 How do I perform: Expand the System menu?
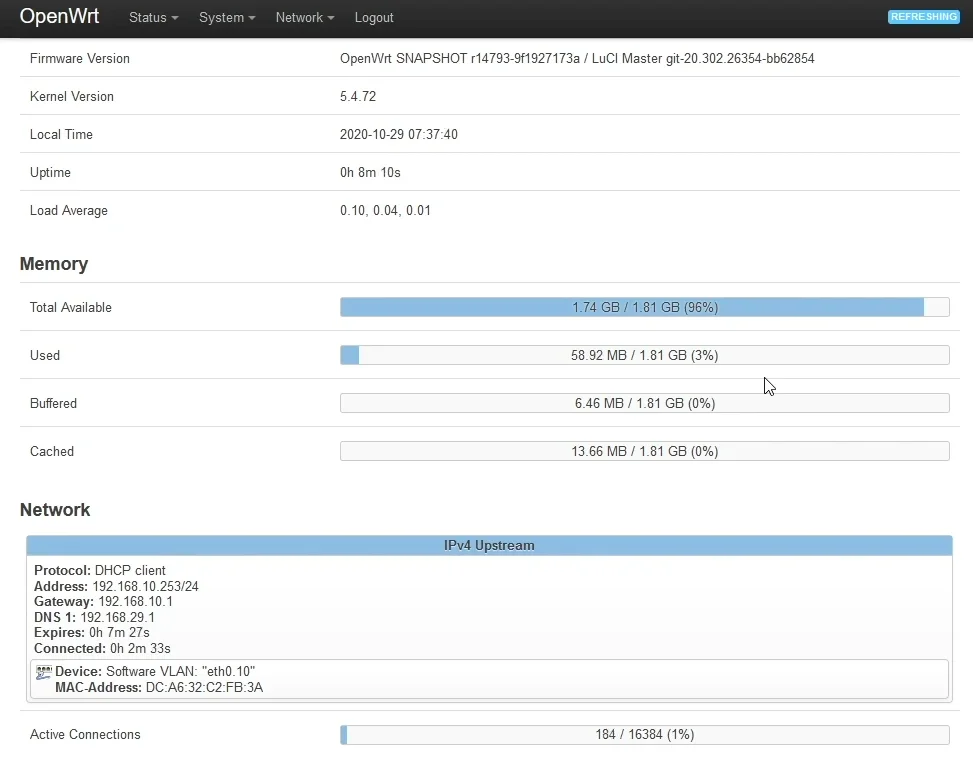point(227,17)
